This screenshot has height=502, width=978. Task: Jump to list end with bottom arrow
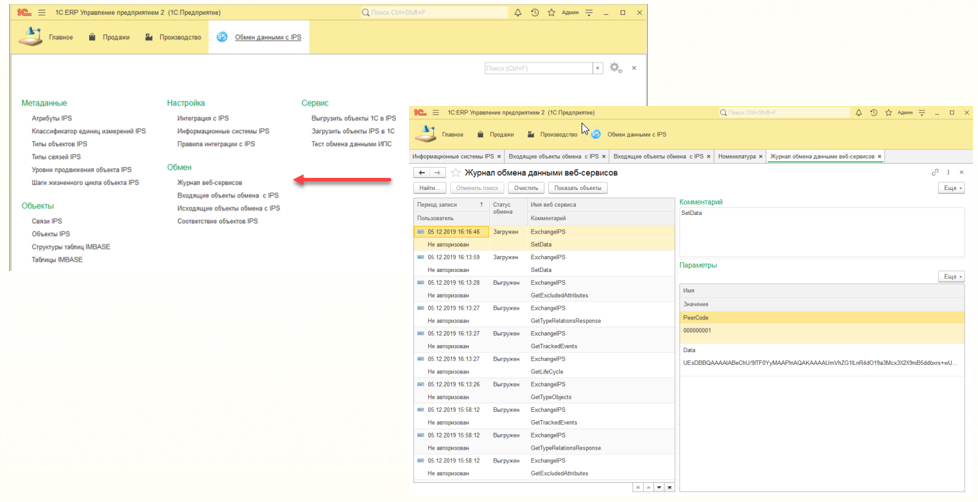click(x=669, y=488)
